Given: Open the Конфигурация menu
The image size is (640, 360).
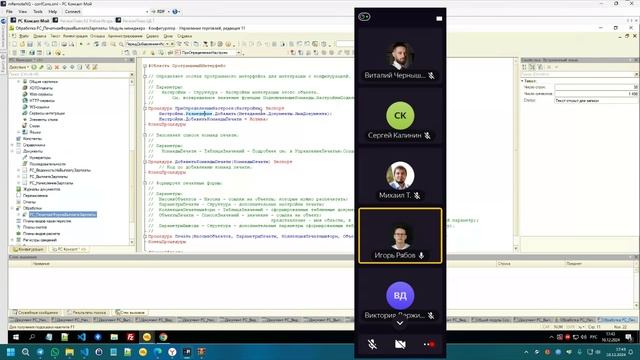Looking at the screenshot, I should tap(75, 36).
